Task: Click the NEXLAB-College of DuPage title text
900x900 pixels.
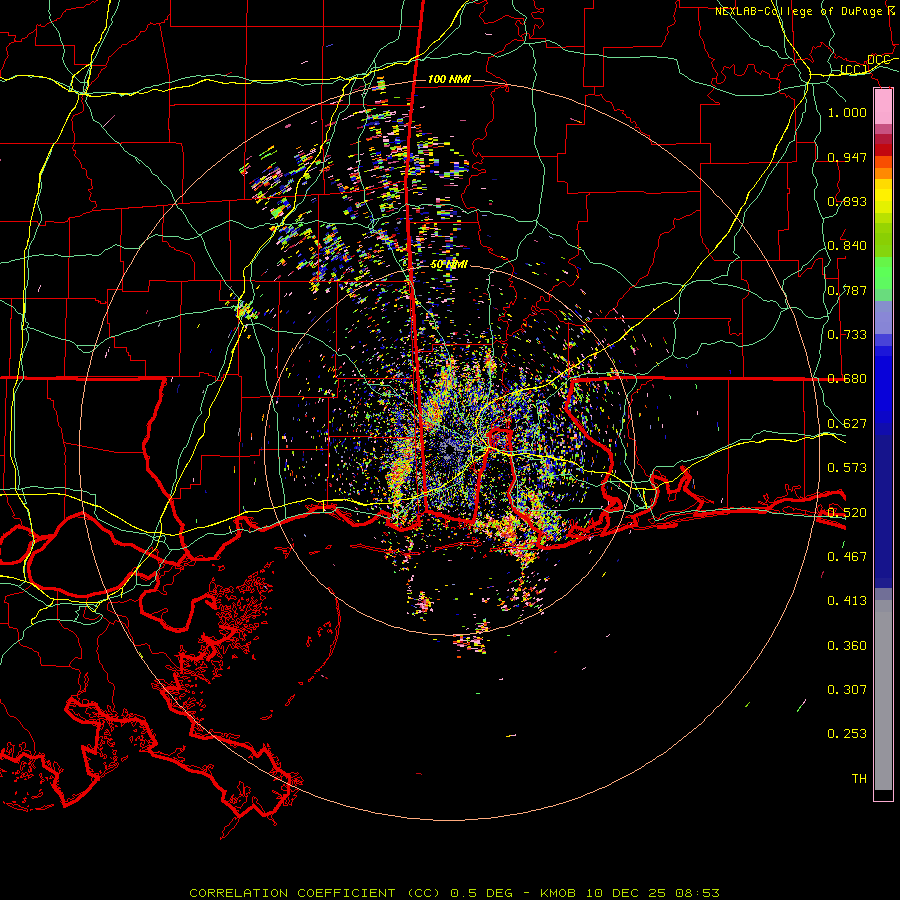Action: [x=799, y=11]
